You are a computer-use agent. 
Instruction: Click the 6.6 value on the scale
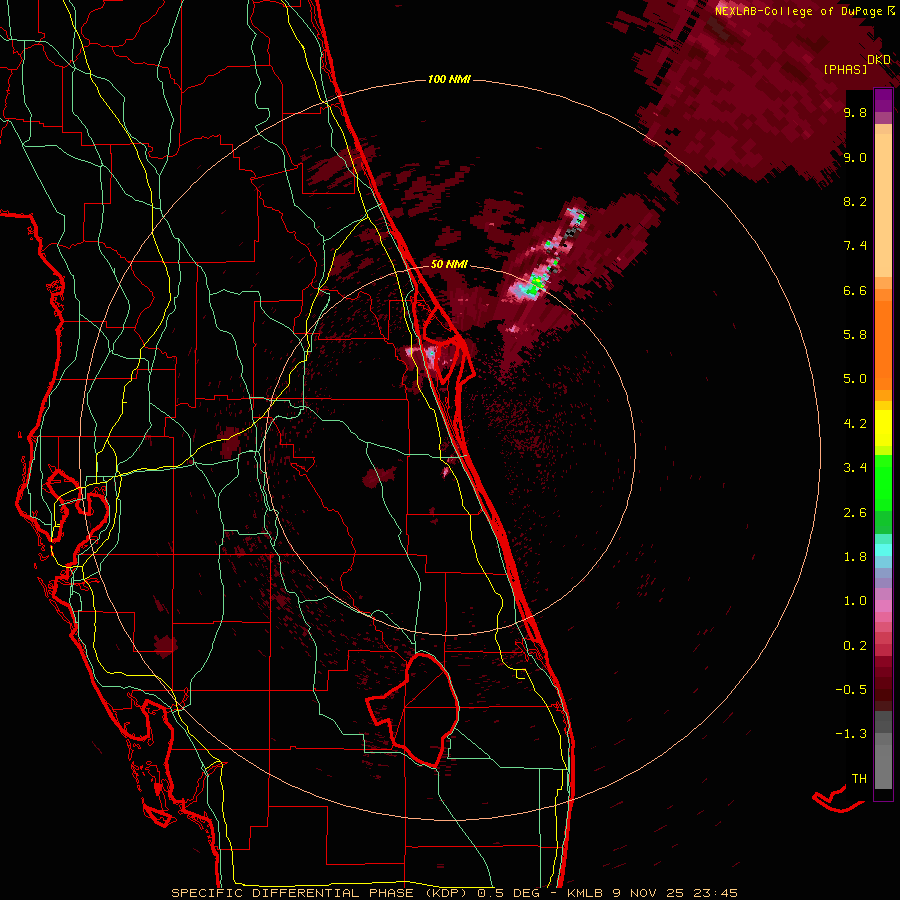(855, 290)
